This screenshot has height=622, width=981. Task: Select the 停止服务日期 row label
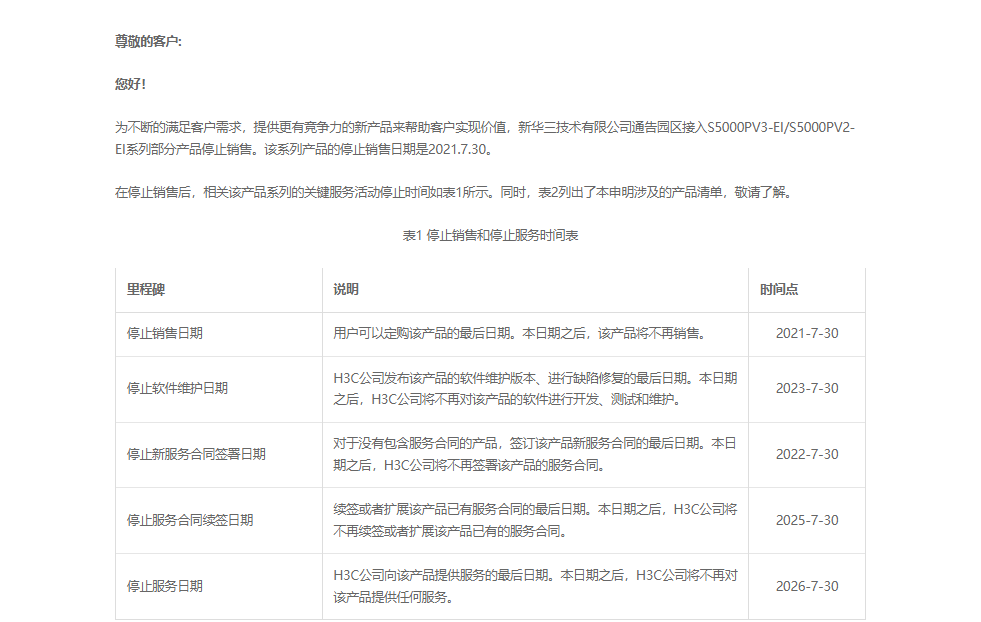[x=165, y=586]
